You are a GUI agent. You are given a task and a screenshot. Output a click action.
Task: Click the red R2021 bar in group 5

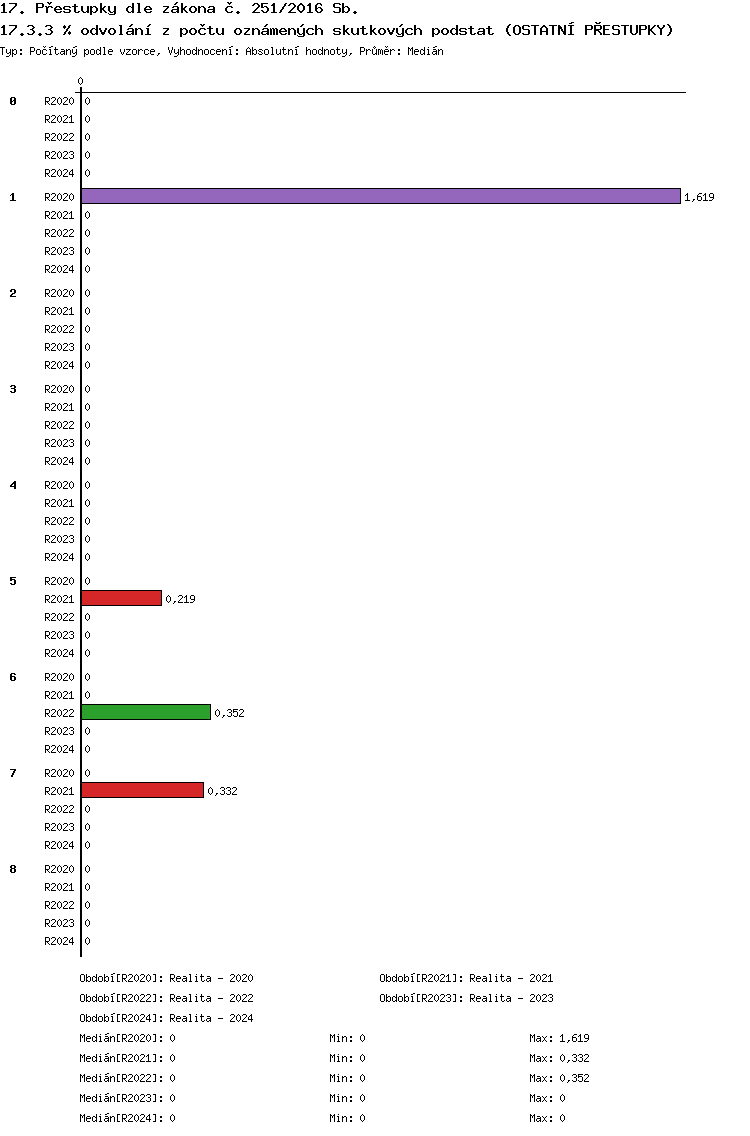click(x=122, y=598)
